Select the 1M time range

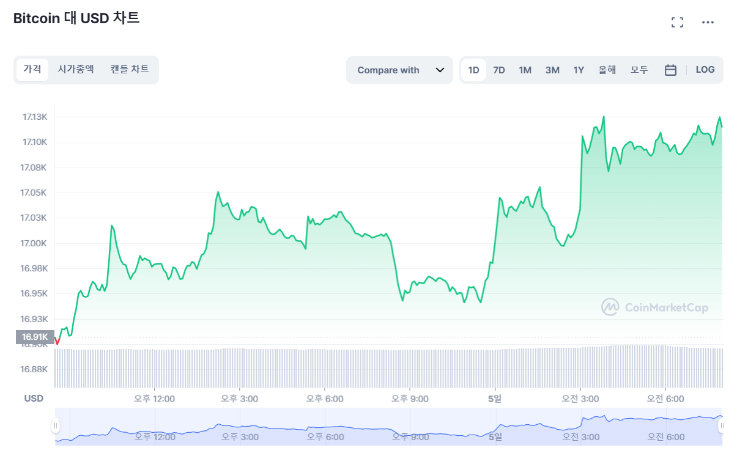point(525,70)
